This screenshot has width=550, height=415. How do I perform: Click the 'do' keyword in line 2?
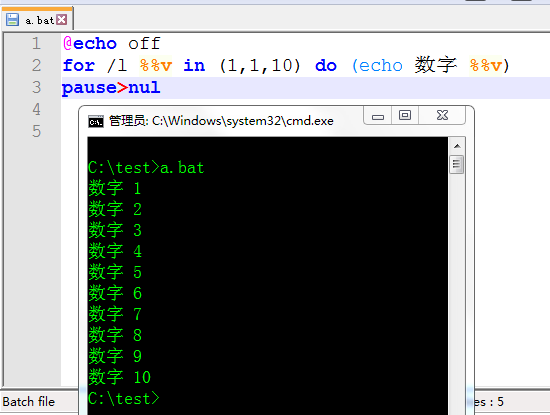(326, 66)
